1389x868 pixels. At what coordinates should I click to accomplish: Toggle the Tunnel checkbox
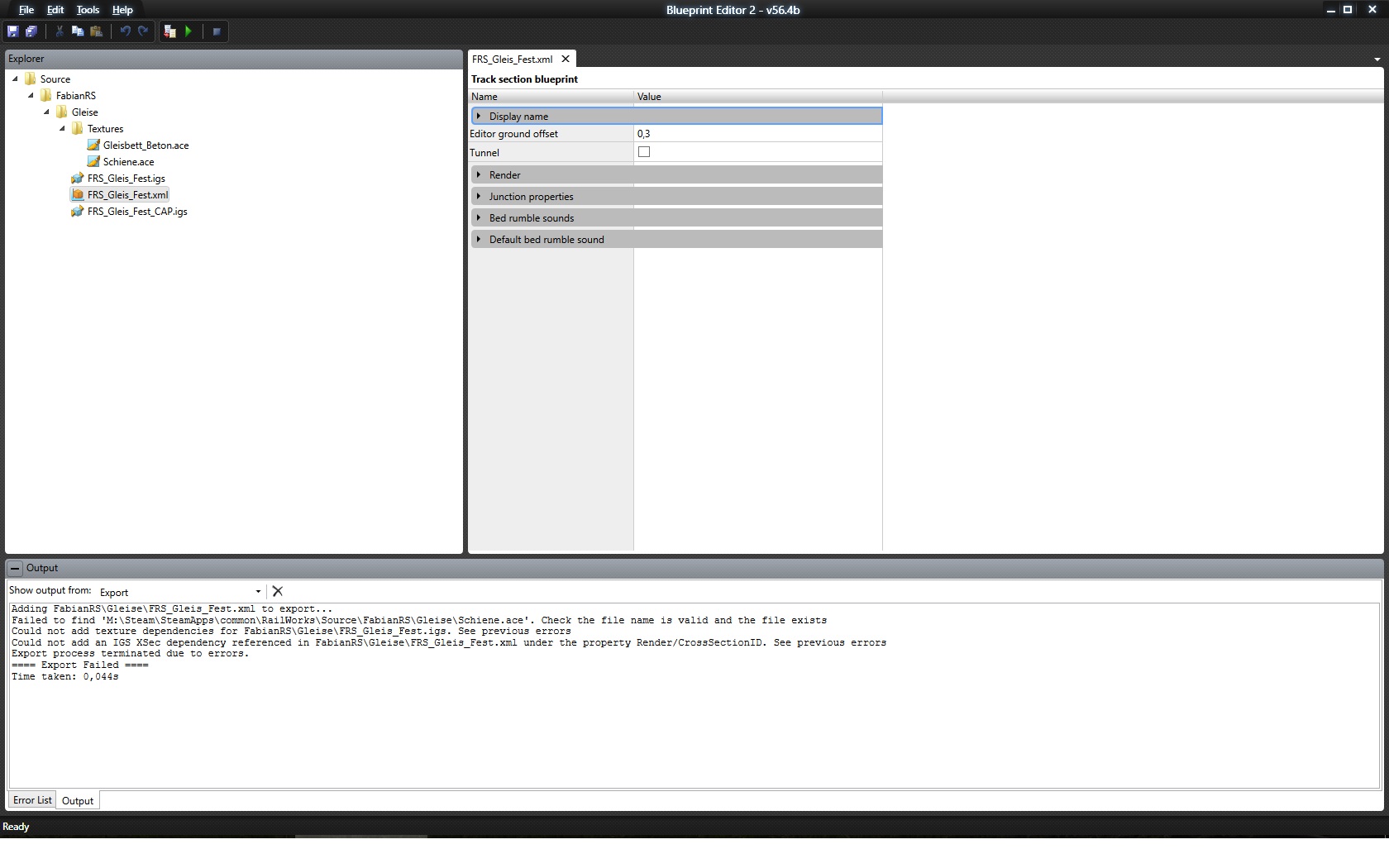644,152
